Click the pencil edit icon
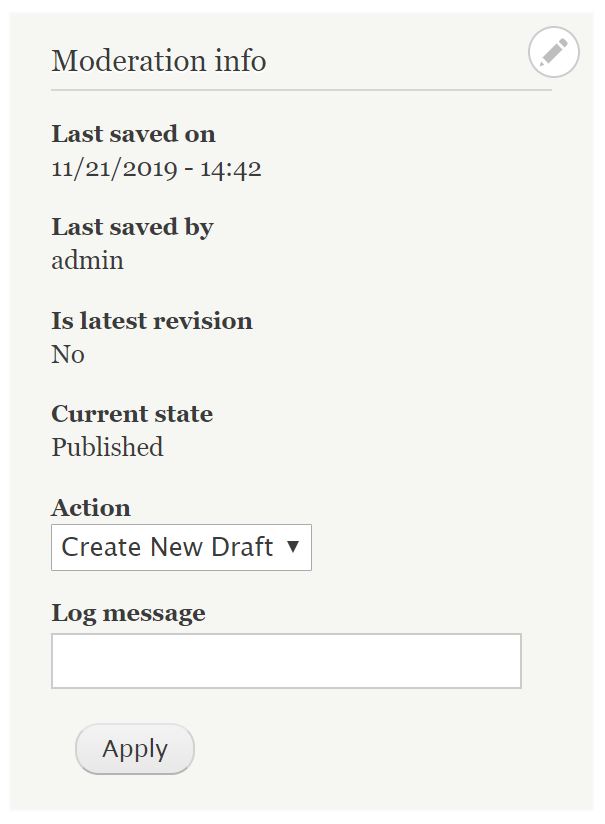This screenshot has height=824, width=605. coord(553,52)
